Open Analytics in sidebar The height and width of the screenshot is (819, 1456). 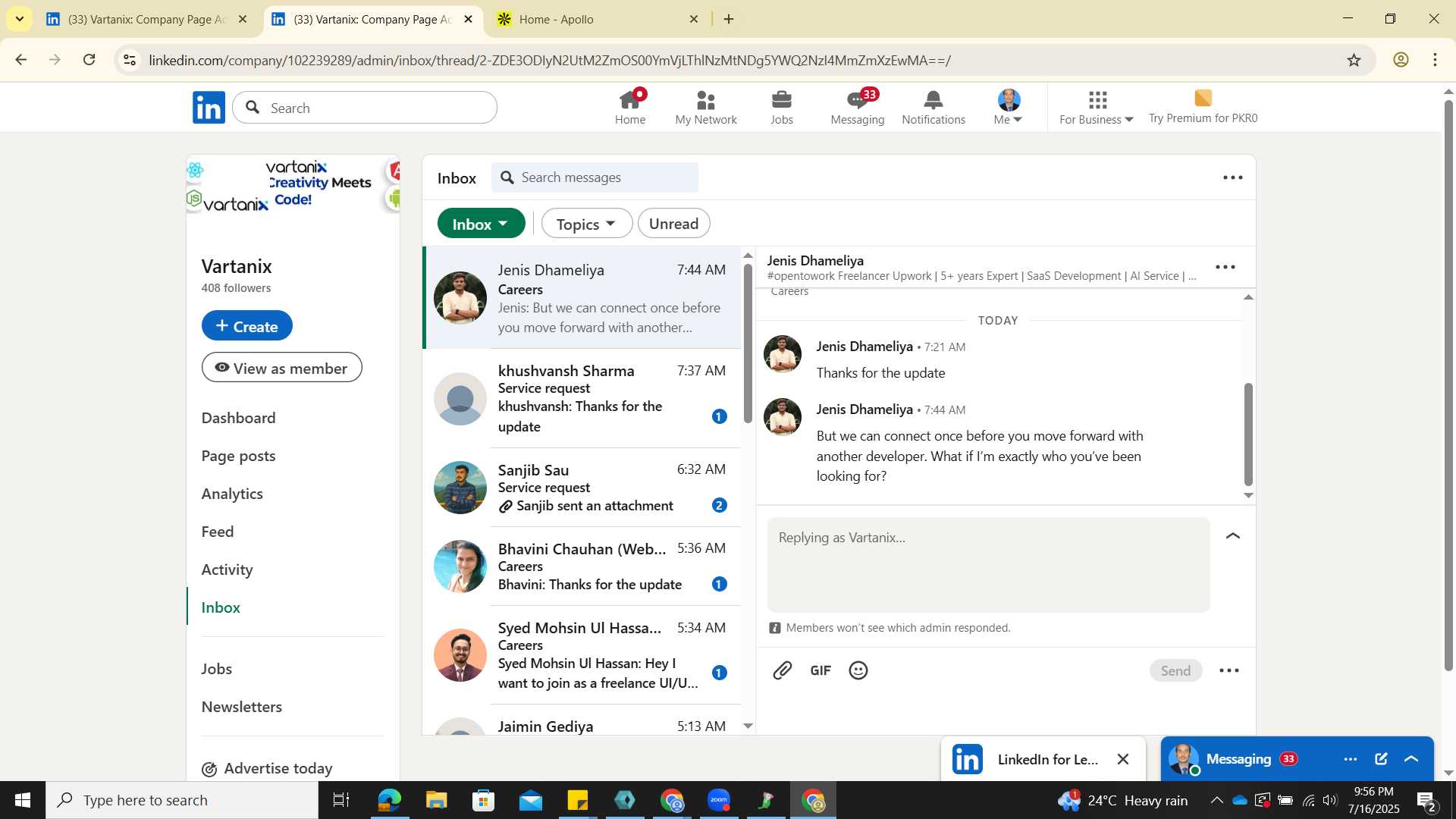click(x=232, y=494)
